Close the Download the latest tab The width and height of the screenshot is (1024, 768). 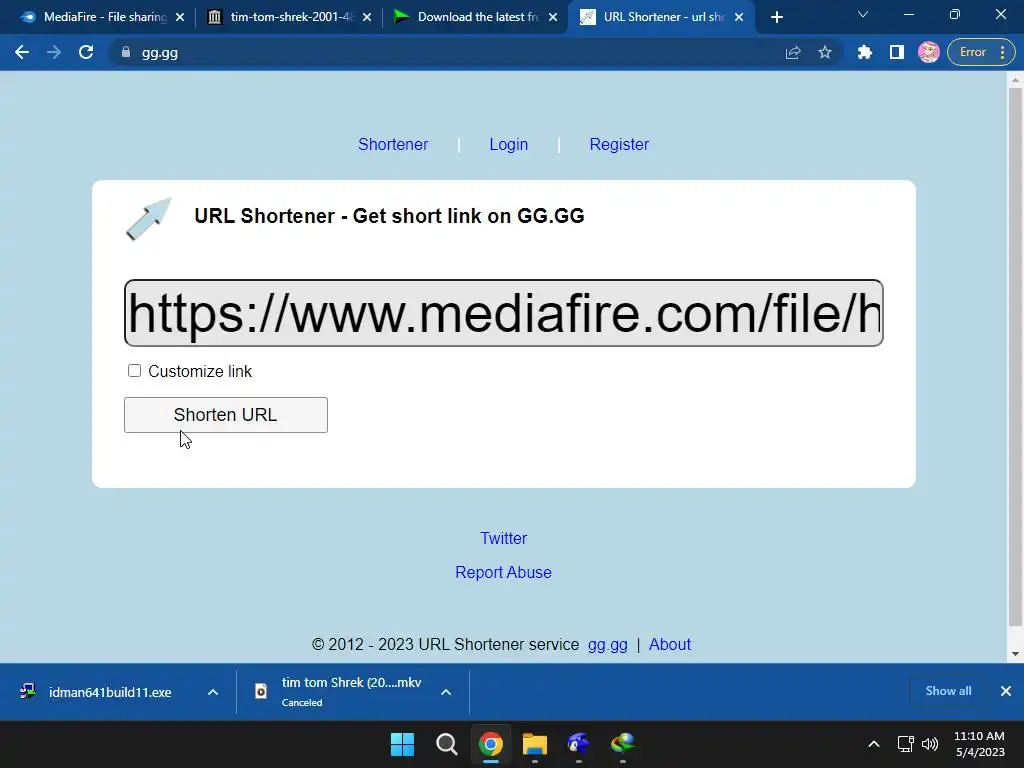(x=553, y=17)
